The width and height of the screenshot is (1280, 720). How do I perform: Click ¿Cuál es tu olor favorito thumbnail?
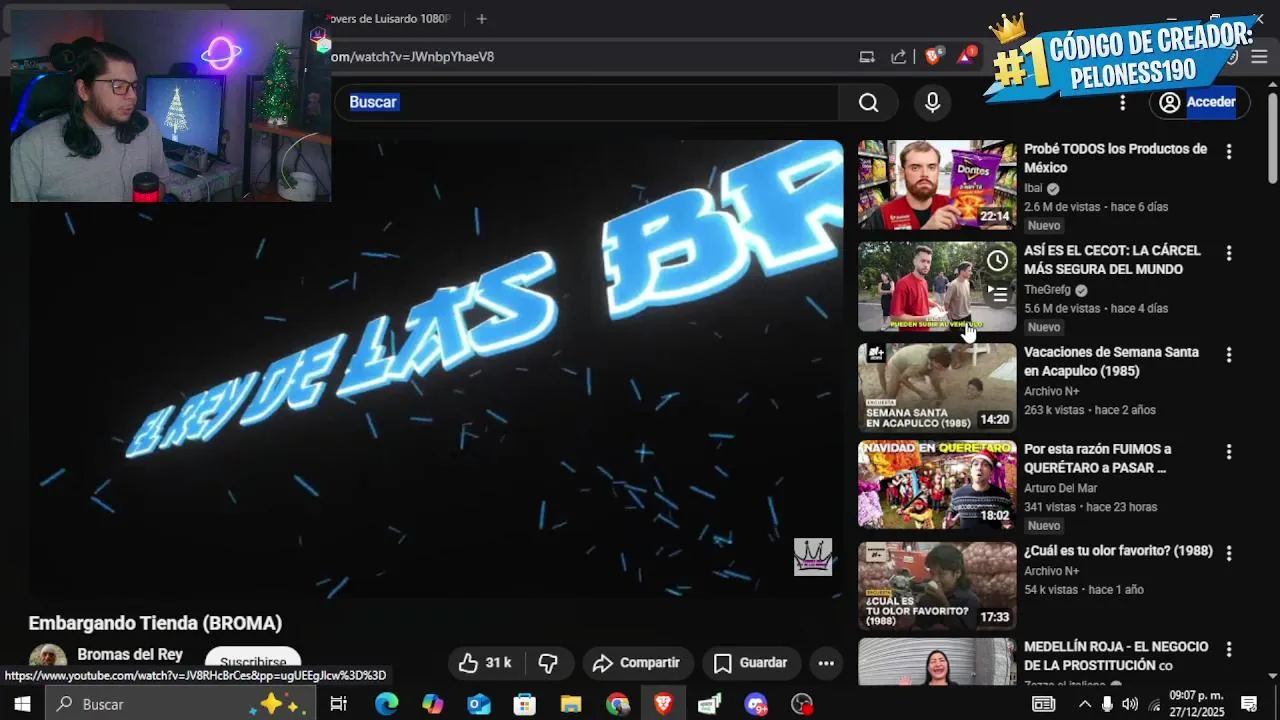click(x=937, y=586)
